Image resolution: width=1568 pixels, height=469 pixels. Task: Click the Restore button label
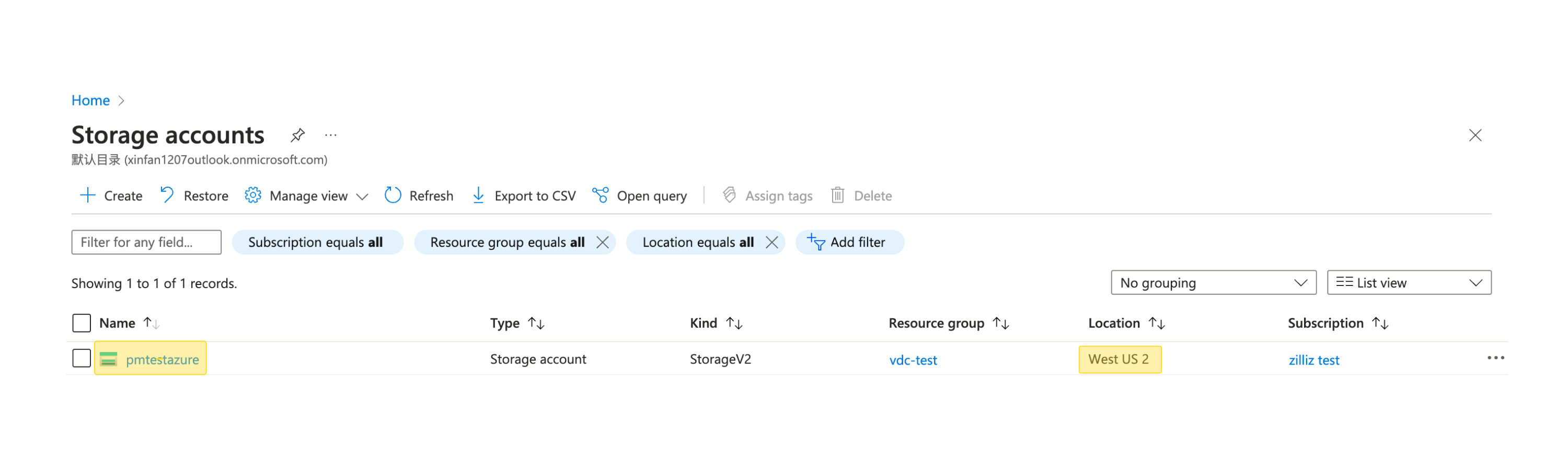(206, 196)
